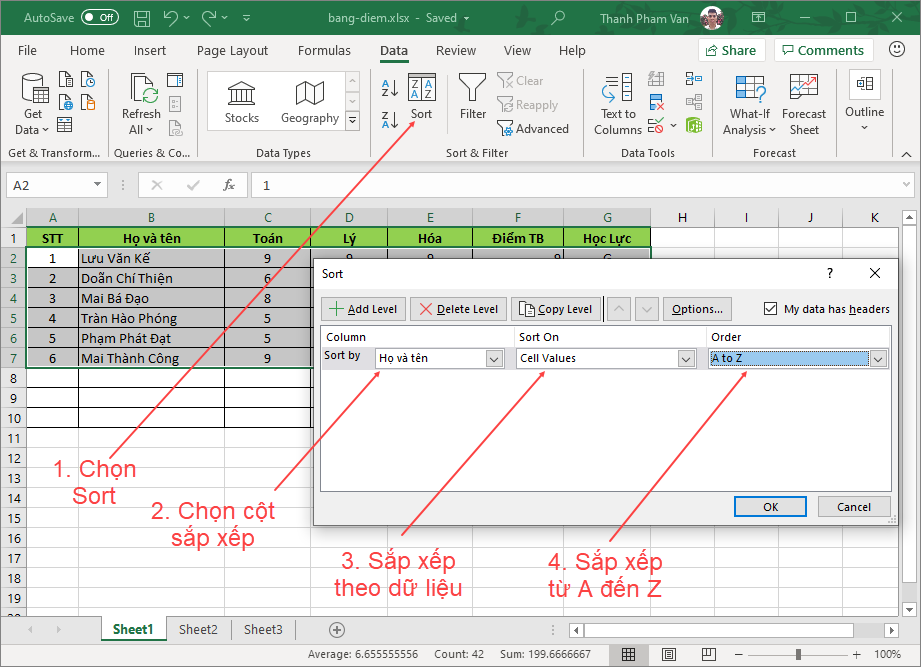
Task: Select the Stocks data type
Action: point(241,103)
